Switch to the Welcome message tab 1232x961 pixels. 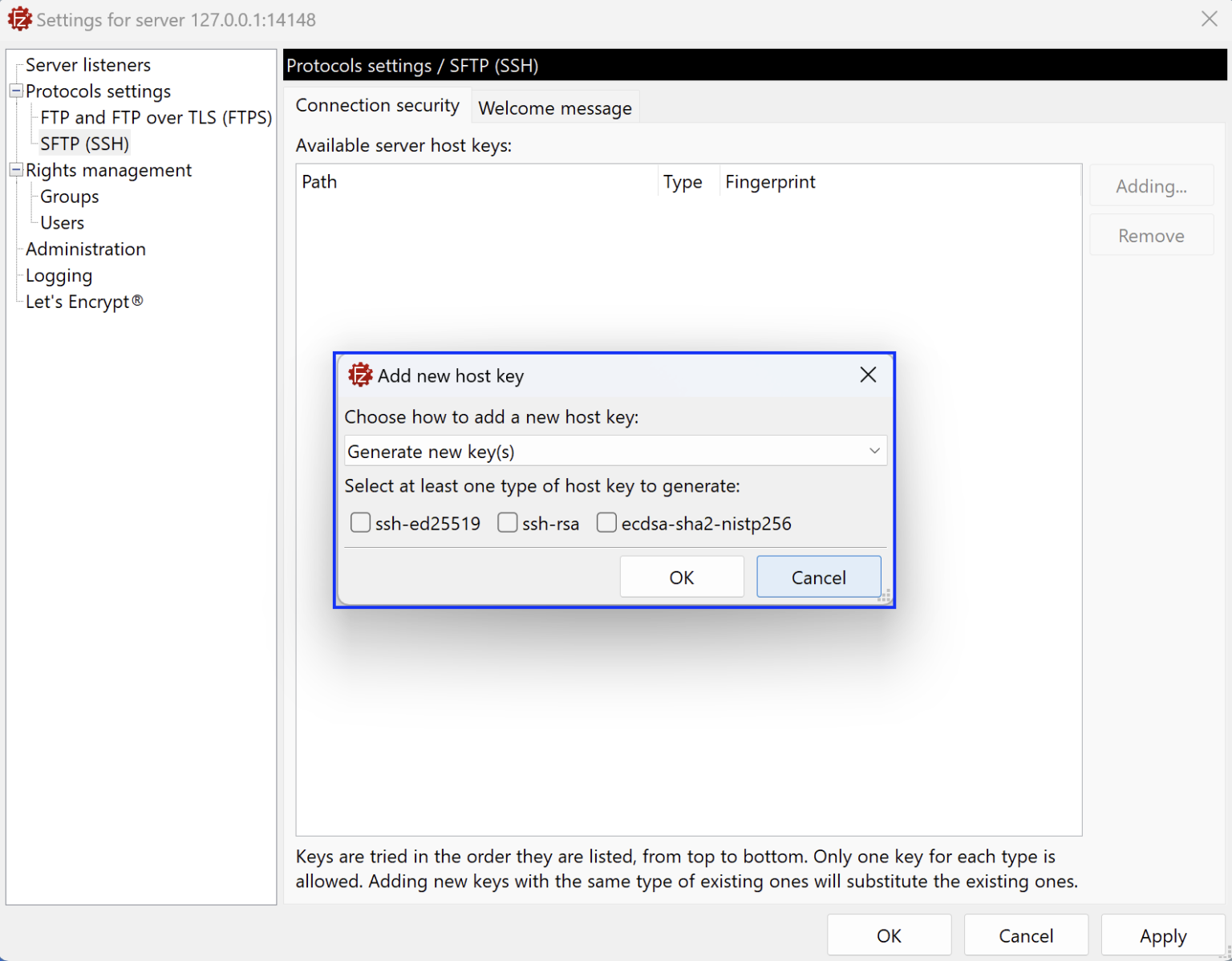pyautogui.click(x=554, y=107)
